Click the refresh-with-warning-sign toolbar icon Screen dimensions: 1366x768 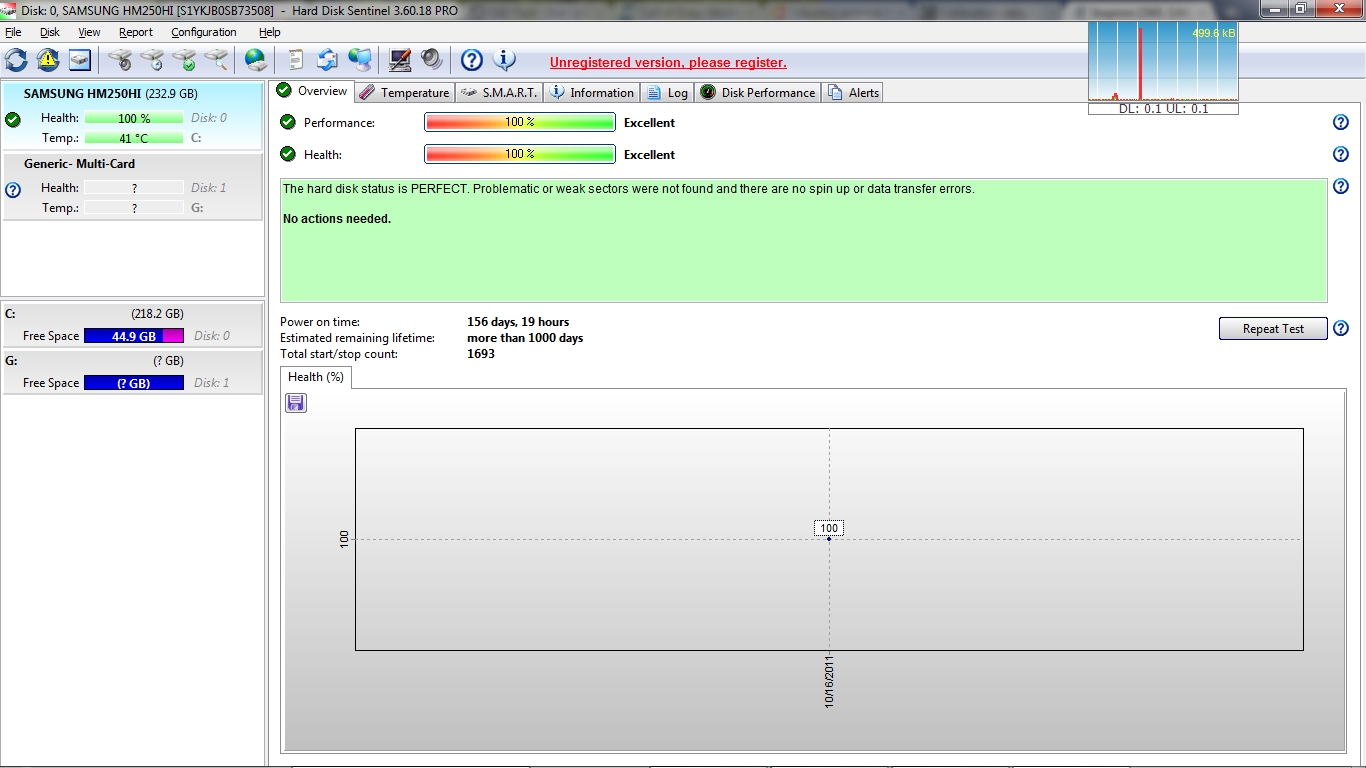pyautogui.click(x=48, y=60)
